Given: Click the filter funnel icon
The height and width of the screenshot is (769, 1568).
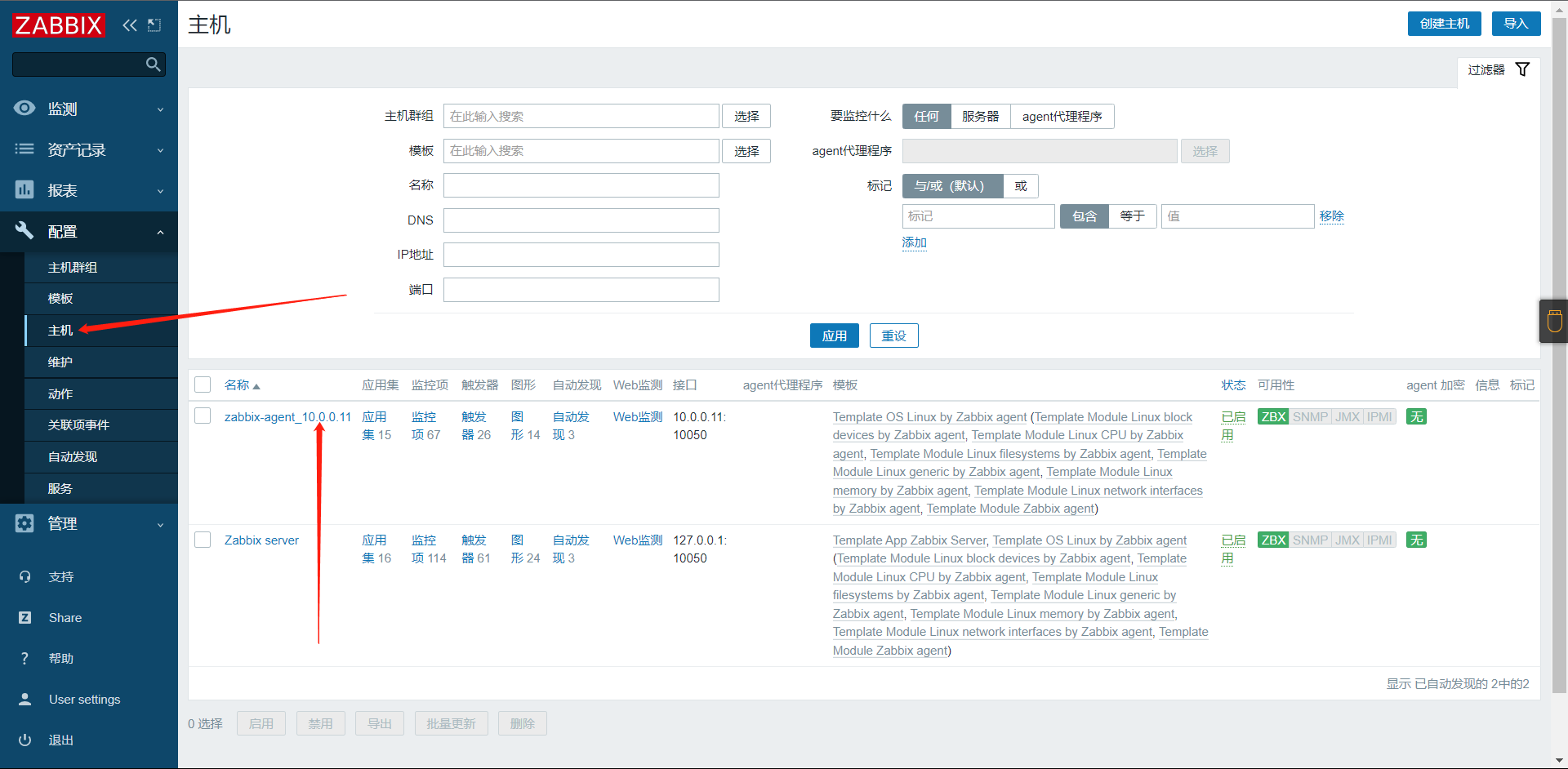Looking at the screenshot, I should [1522, 69].
